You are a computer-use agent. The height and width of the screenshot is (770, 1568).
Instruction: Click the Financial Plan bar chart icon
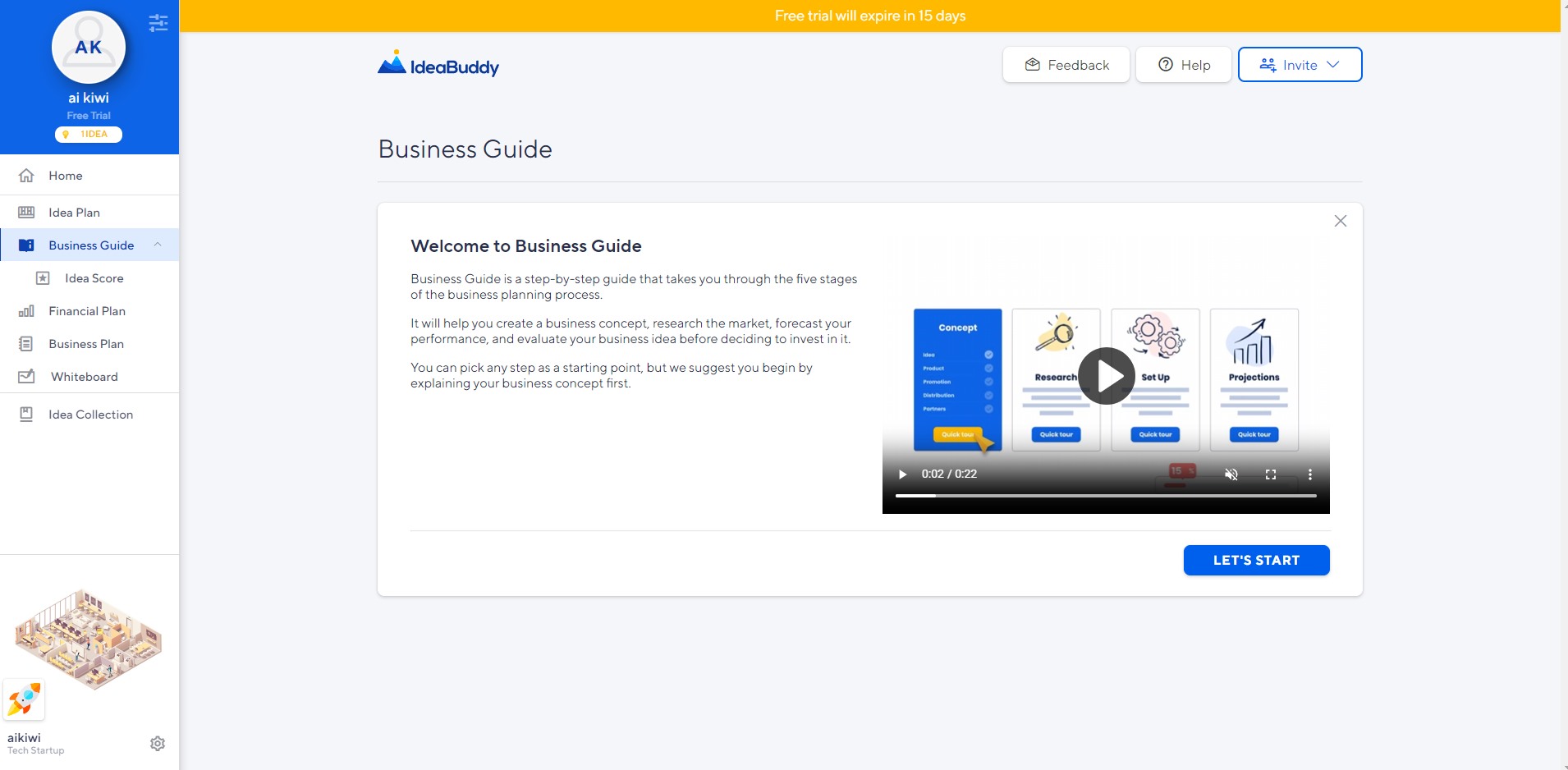point(26,311)
